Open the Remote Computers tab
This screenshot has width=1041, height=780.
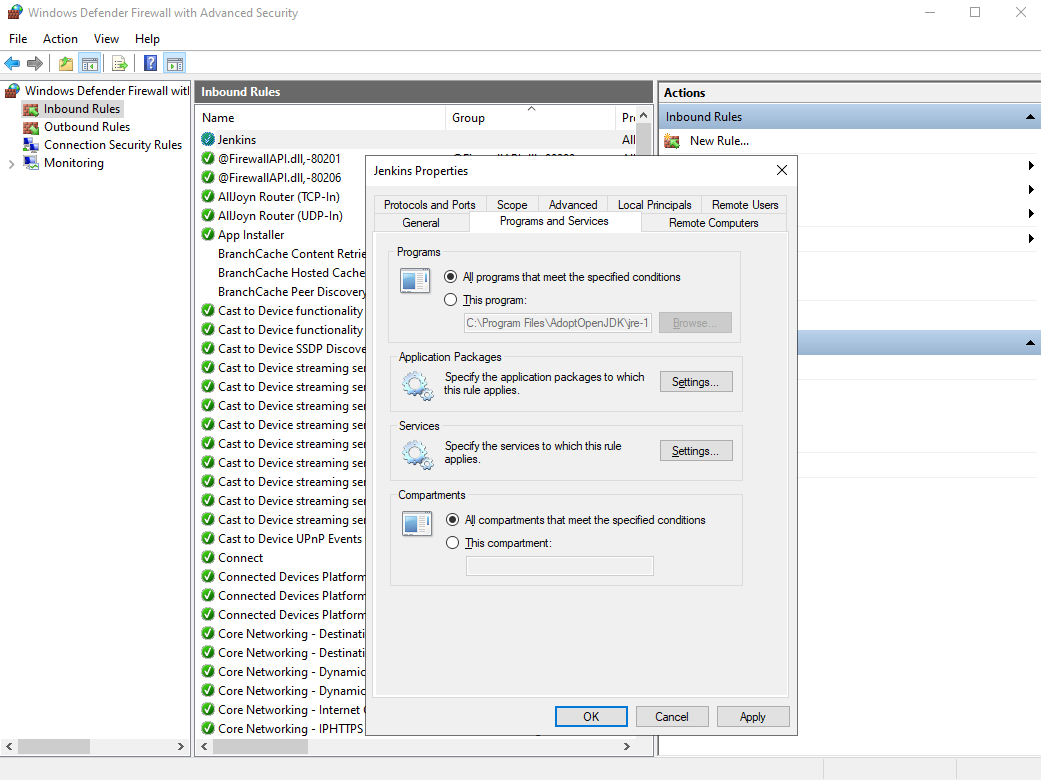coord(713,222)
